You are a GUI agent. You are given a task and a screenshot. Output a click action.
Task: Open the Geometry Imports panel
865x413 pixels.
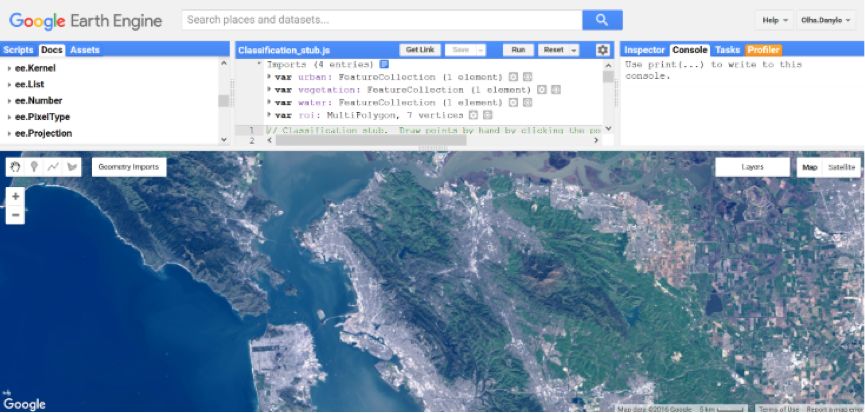pos(129,167)
